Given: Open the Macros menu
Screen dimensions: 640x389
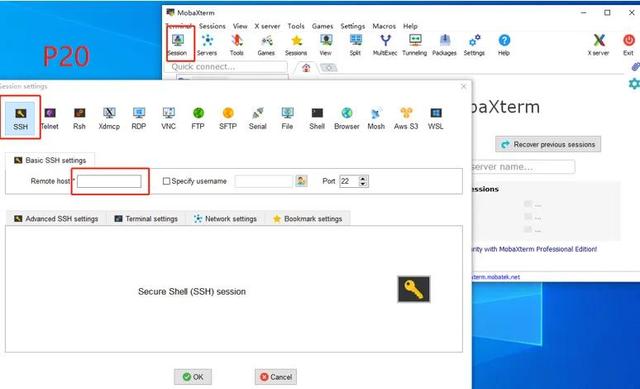Looking at the screenshot, I should click(384, 26).
